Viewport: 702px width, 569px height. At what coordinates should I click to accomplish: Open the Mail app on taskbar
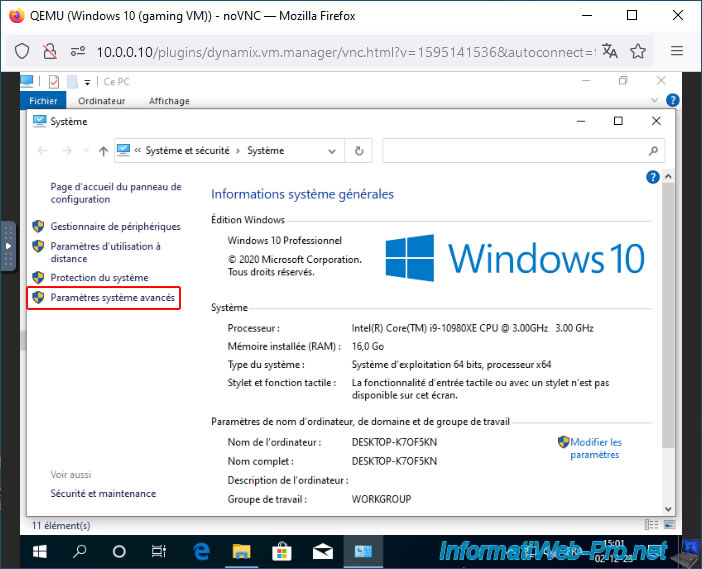[x=322, y=552]
